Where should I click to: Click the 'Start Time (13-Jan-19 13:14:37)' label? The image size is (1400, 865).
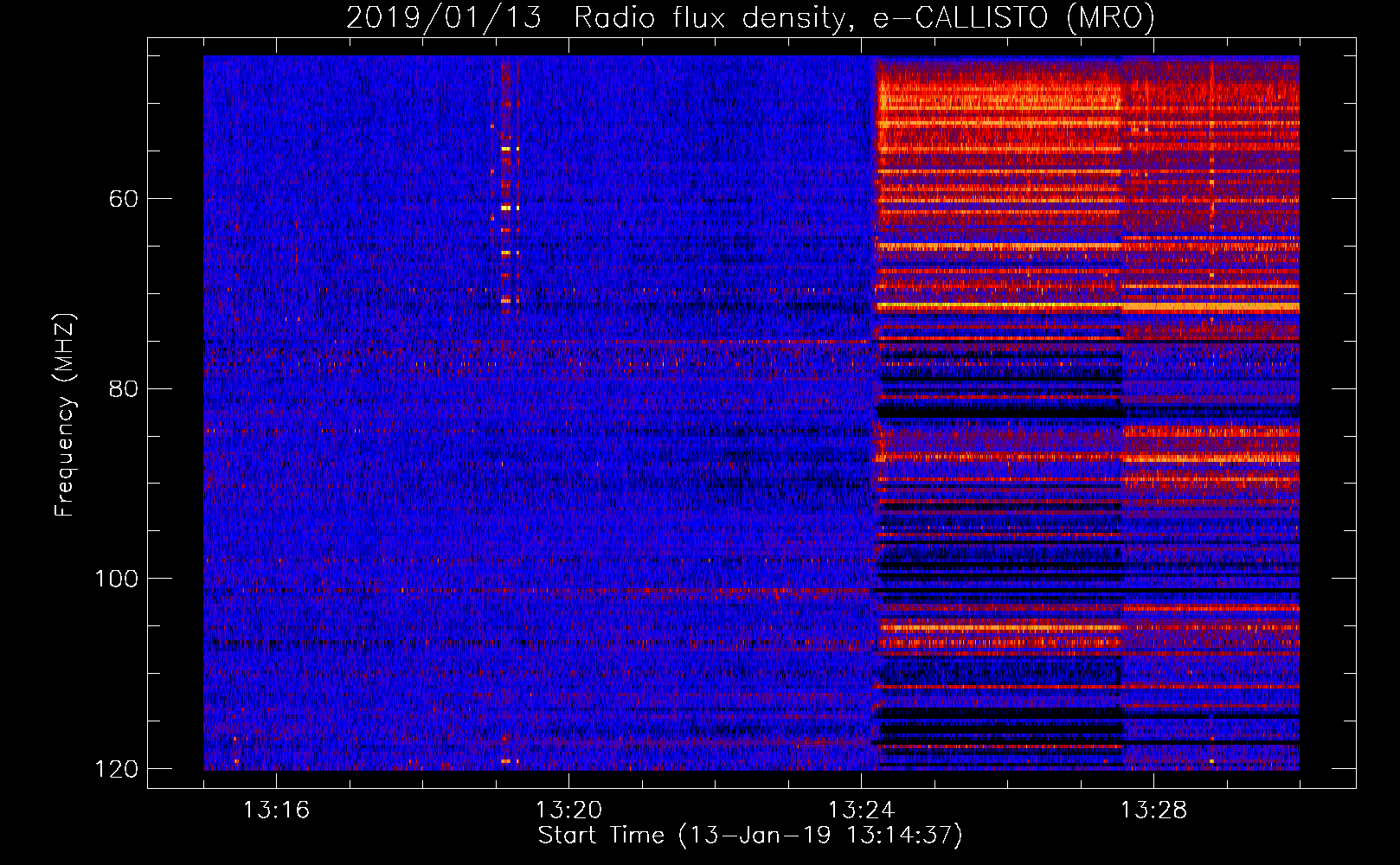[x=750, y=836]
